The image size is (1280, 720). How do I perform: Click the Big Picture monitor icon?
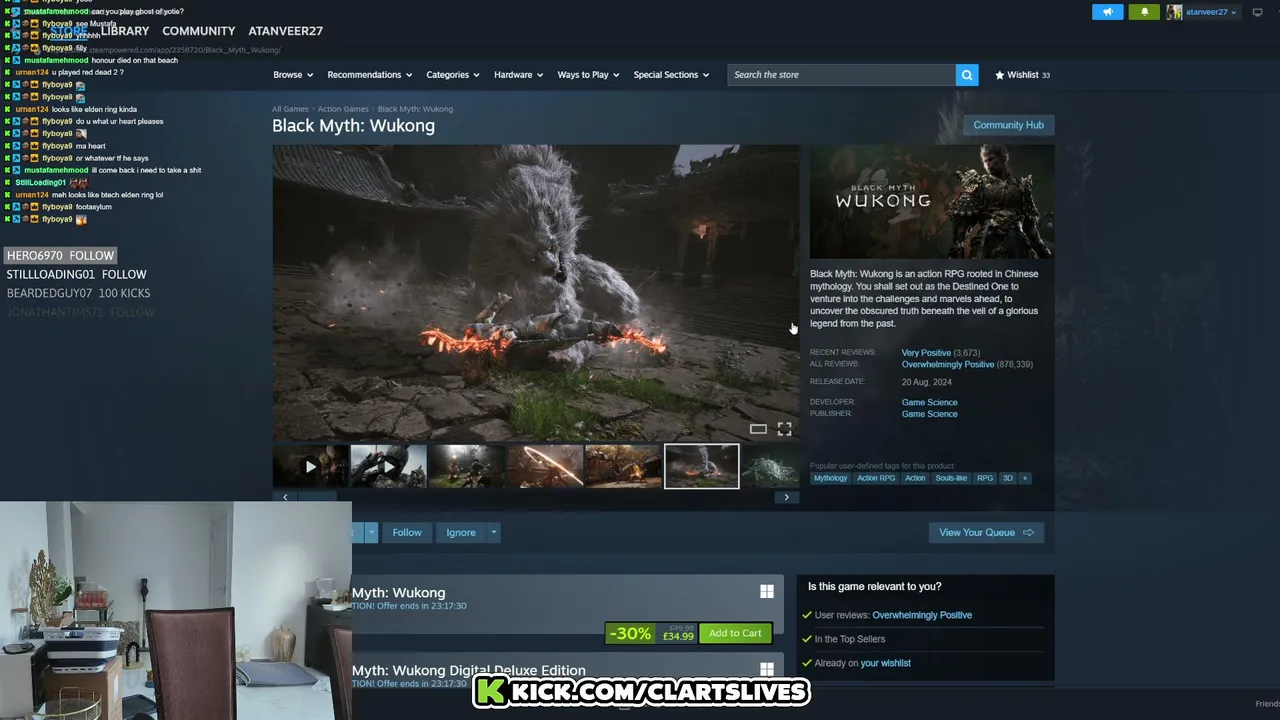(1257, 12)
